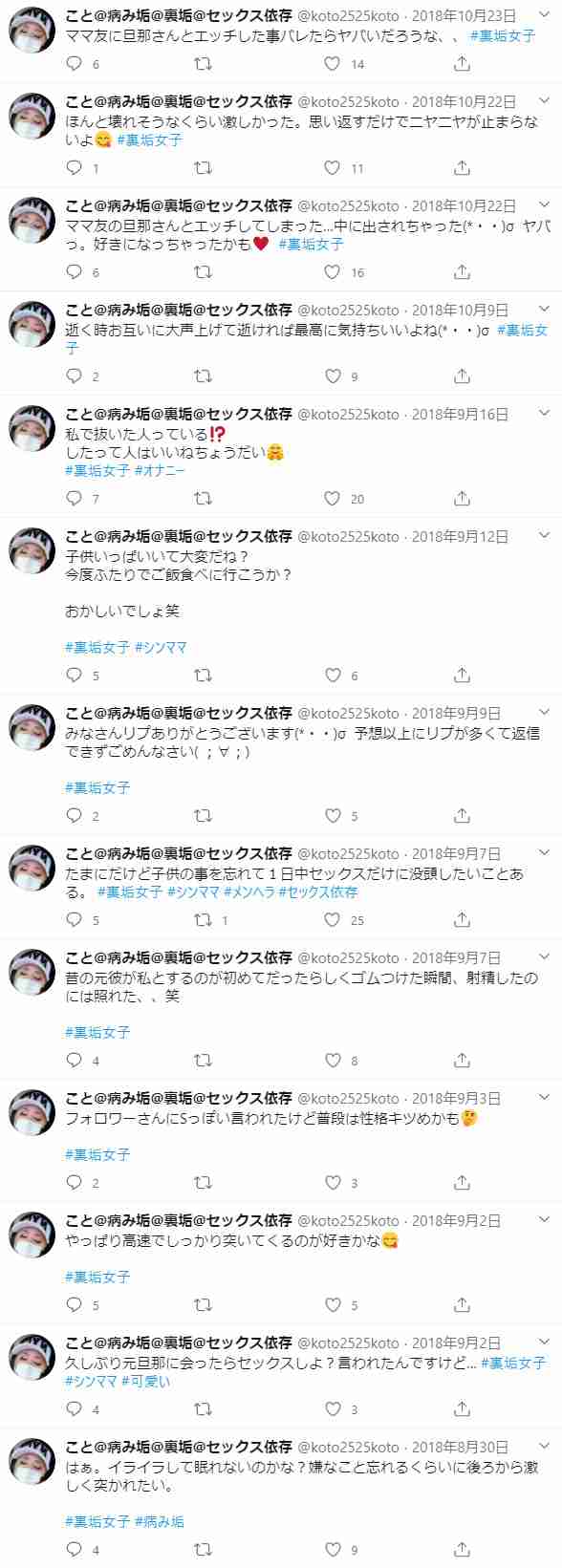Share the August 30 tweet
Screen dimensions: 562x1568
click(x=462, y=1550)
